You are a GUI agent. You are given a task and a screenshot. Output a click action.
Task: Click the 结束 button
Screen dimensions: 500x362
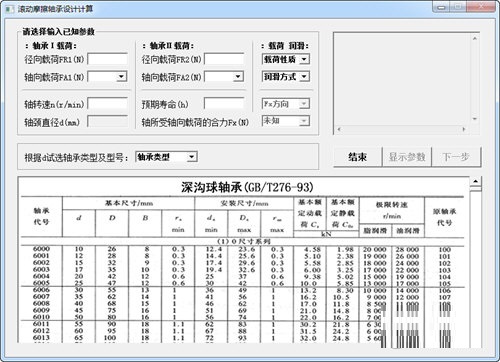pos(357,157)
